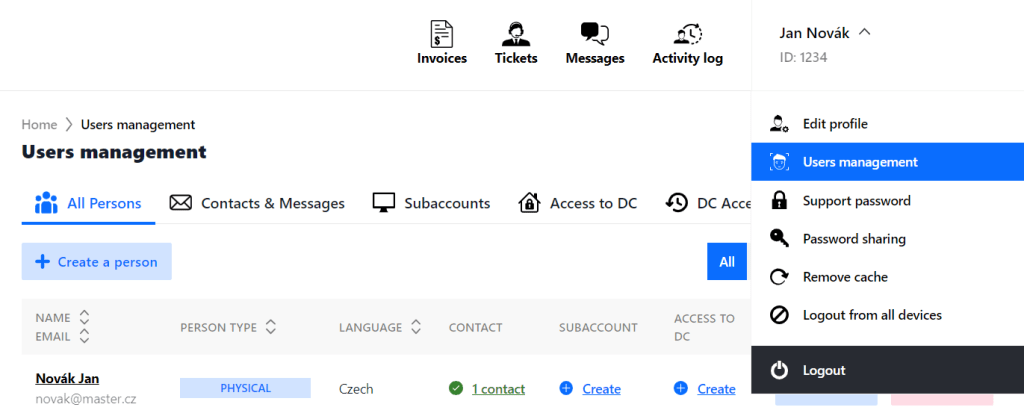Open the 1 contact link
This screenshot has height=419, width=1024.
498,389
